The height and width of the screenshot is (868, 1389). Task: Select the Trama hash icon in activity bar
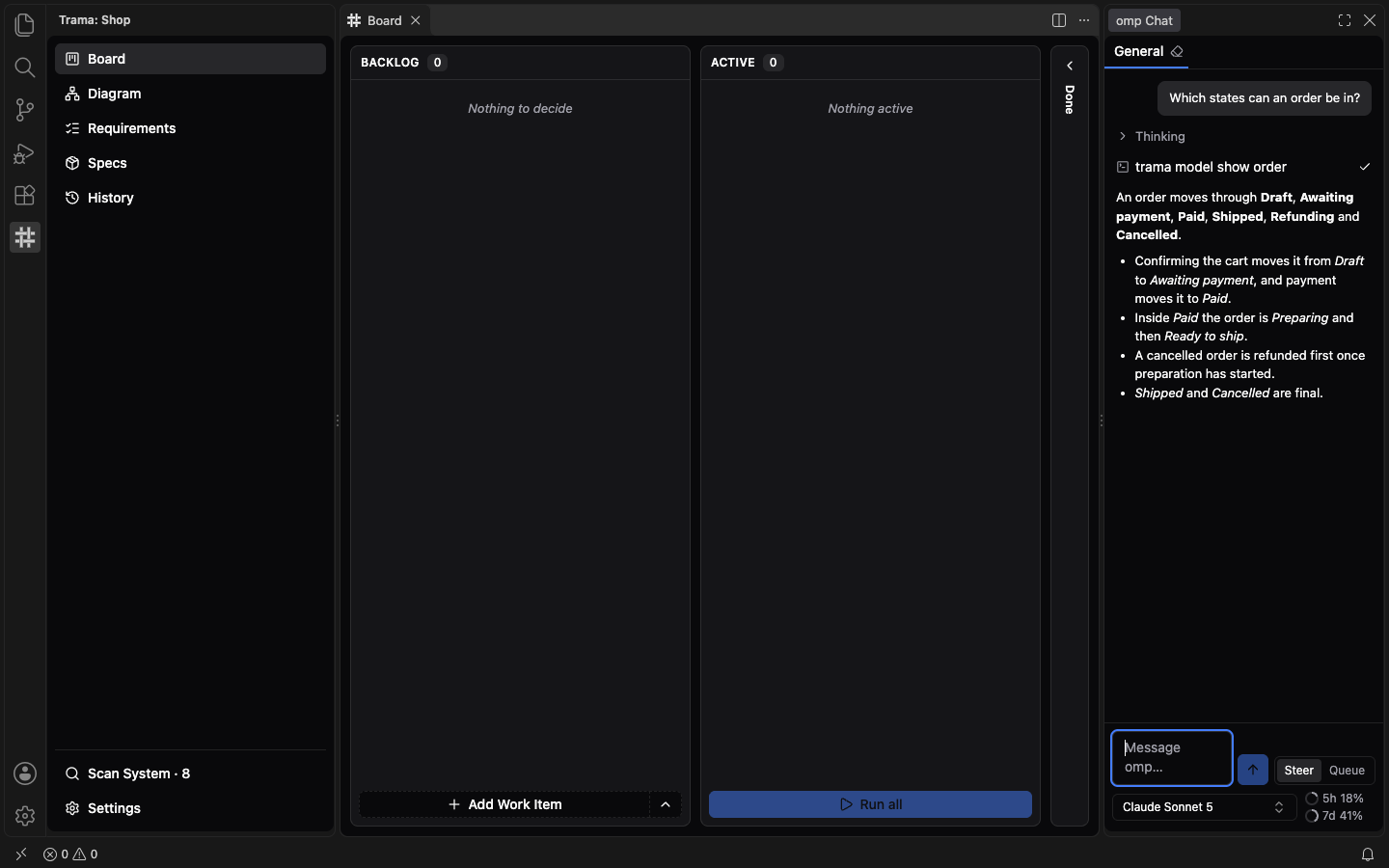(25, 237)
